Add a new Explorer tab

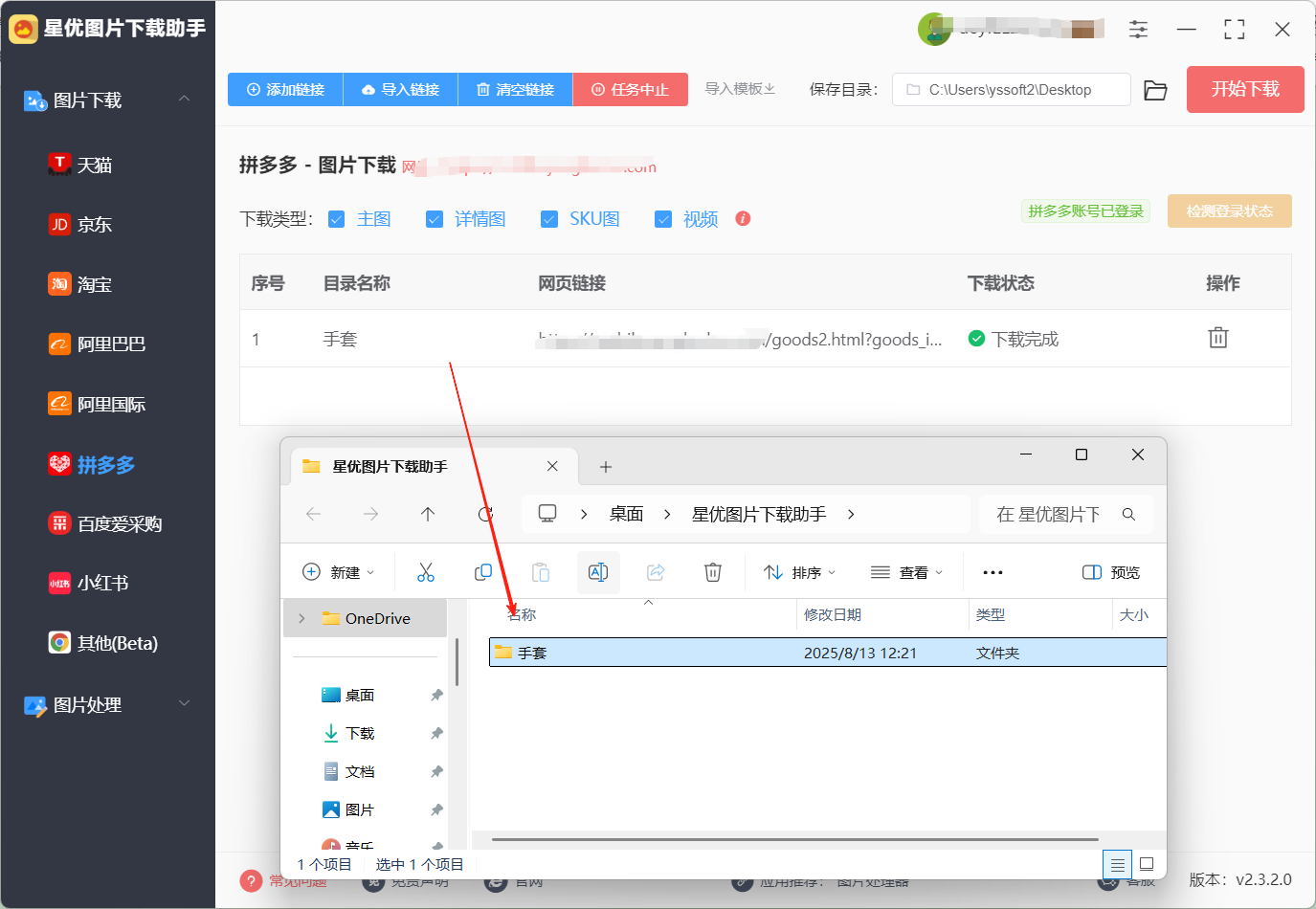pos(606,467)
